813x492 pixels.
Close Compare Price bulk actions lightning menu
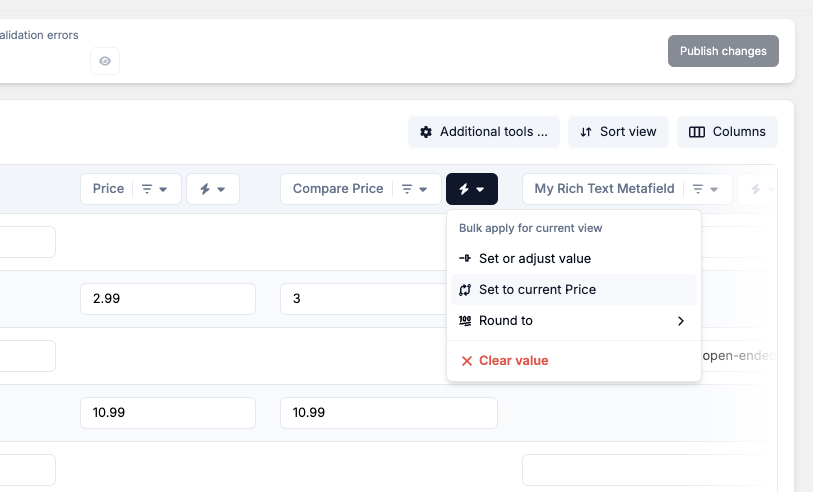pyautogui.click(x=472, y=189)
